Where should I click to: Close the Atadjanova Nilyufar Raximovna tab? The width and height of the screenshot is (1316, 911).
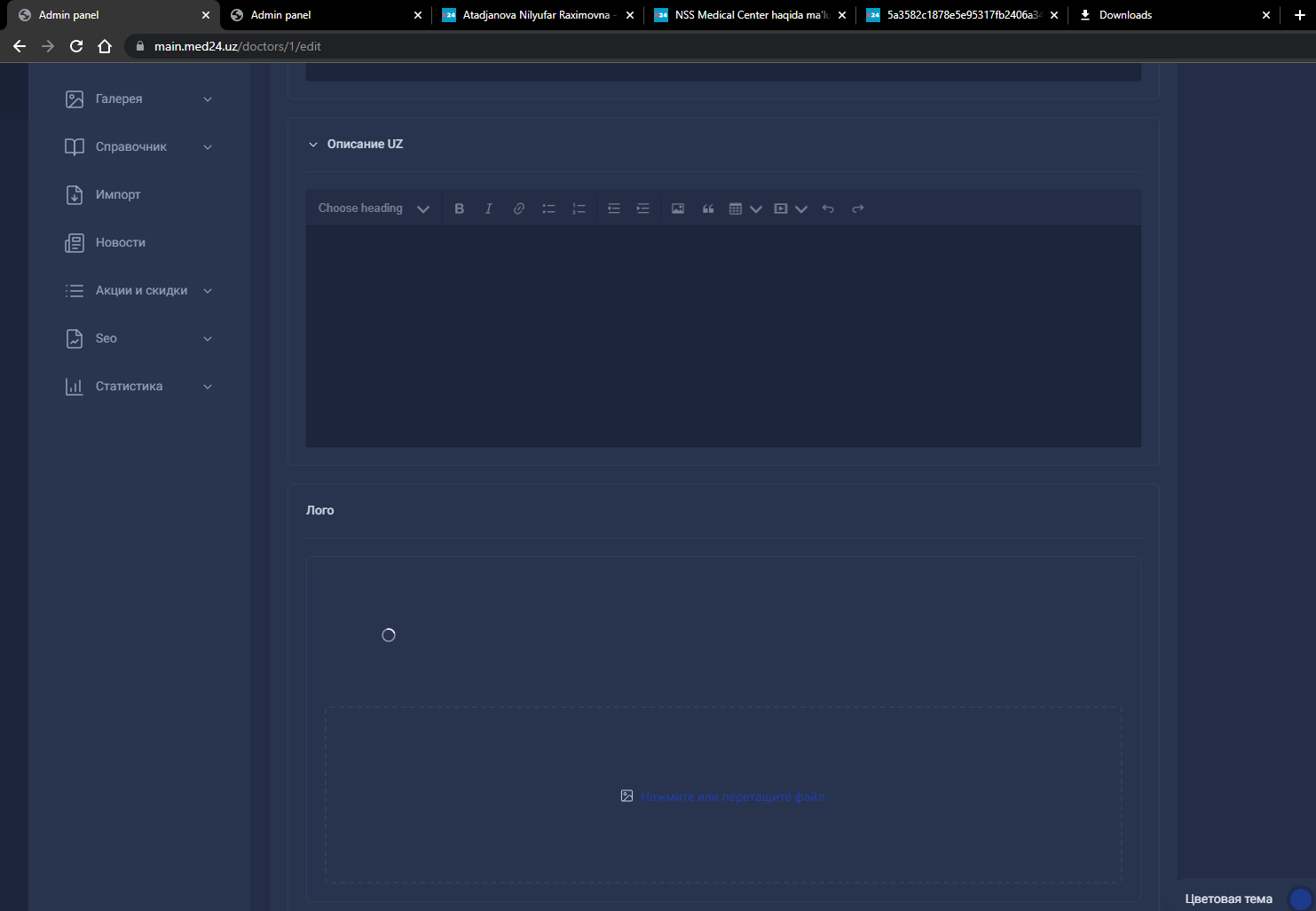coord(630,15)
